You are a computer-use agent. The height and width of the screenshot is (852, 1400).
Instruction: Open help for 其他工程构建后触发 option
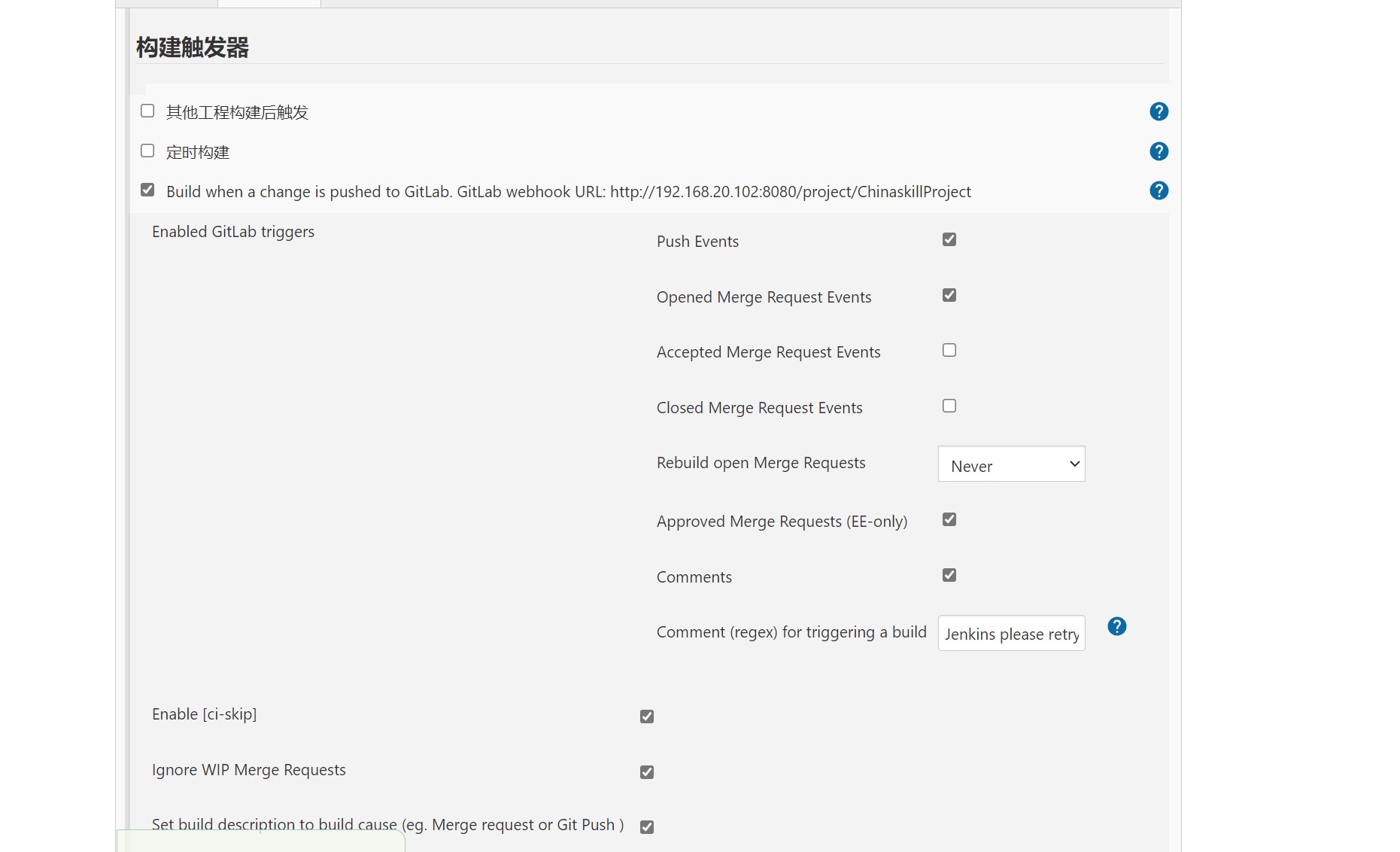coord(1159,111)
